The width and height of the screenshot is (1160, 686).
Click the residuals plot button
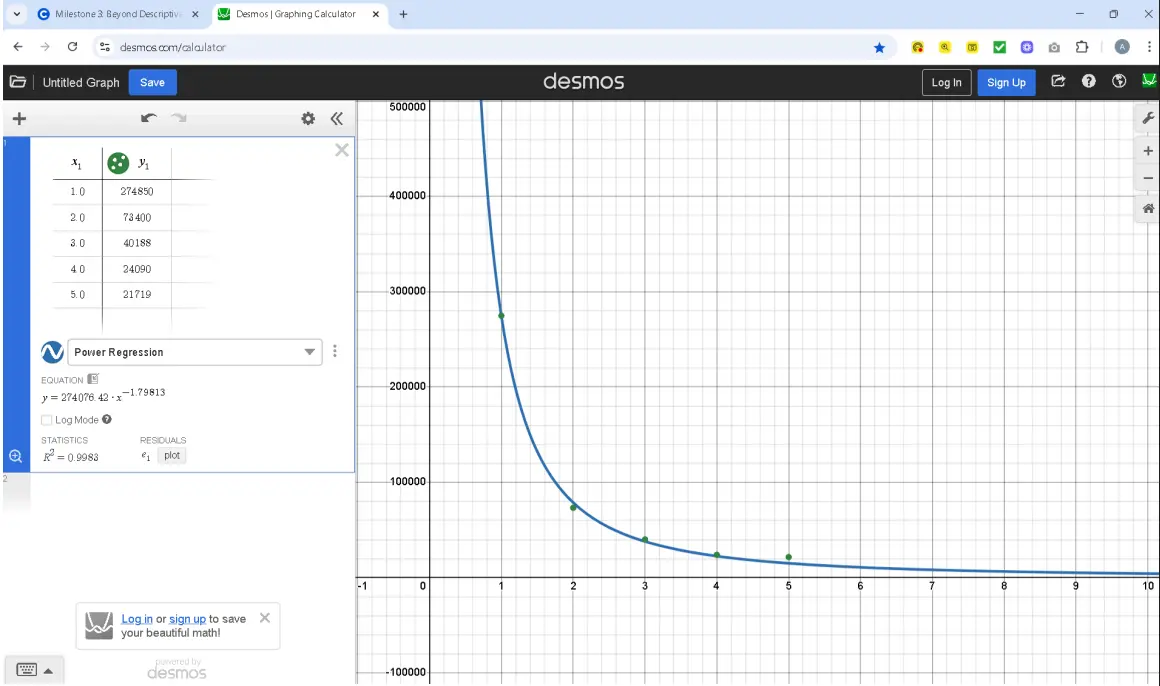tap(172, 455)
